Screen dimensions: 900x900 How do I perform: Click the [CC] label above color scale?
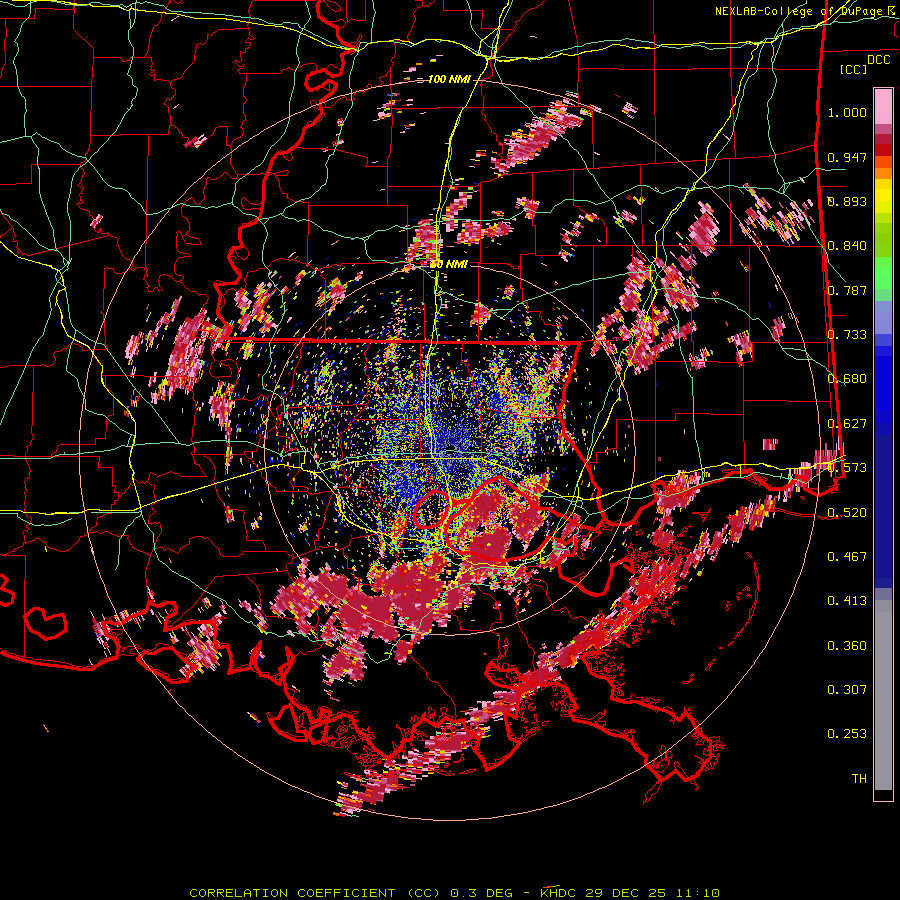point(853,69)
